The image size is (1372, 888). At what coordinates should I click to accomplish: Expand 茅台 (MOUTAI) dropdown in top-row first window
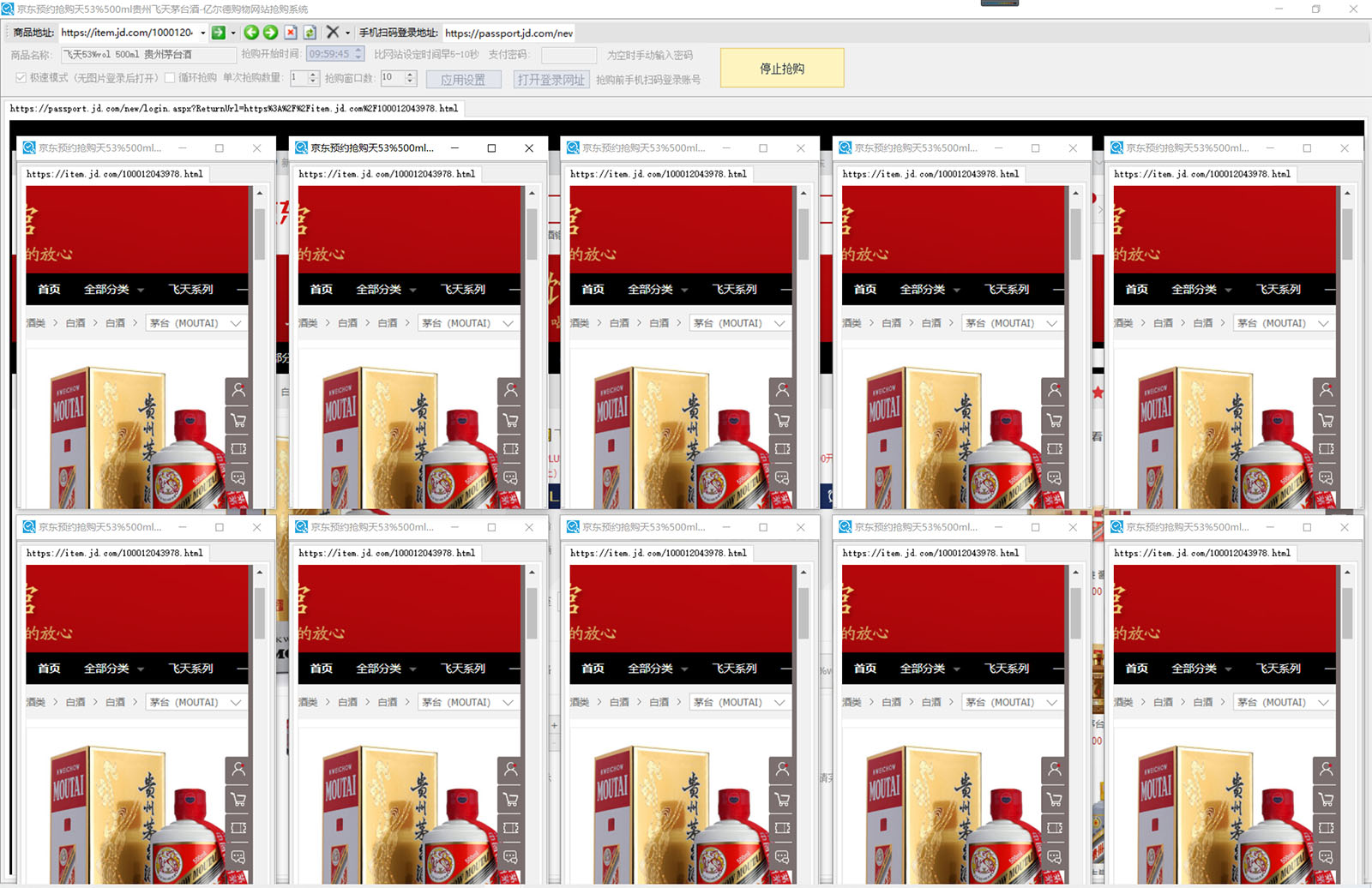pyautogui.click(x=196, y=323)
